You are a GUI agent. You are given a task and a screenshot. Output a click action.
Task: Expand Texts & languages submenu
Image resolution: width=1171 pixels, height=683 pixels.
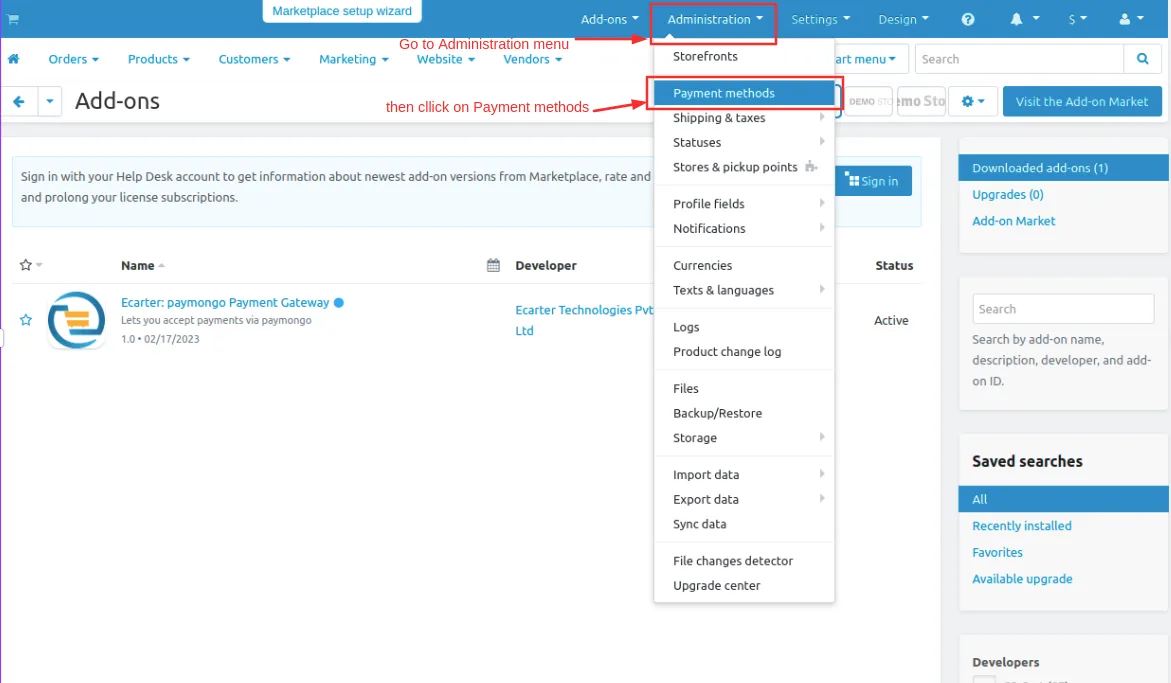click(744, 290)
